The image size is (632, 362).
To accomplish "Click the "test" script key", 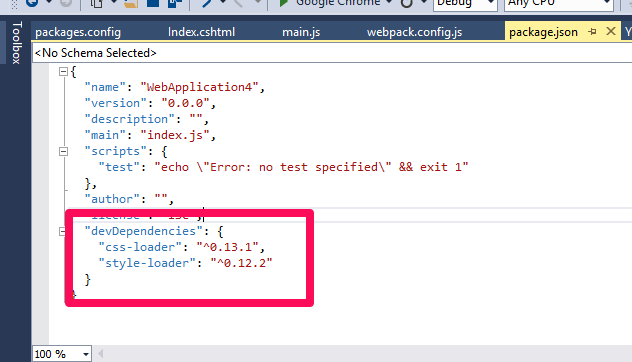I will [x=119, y=167].
